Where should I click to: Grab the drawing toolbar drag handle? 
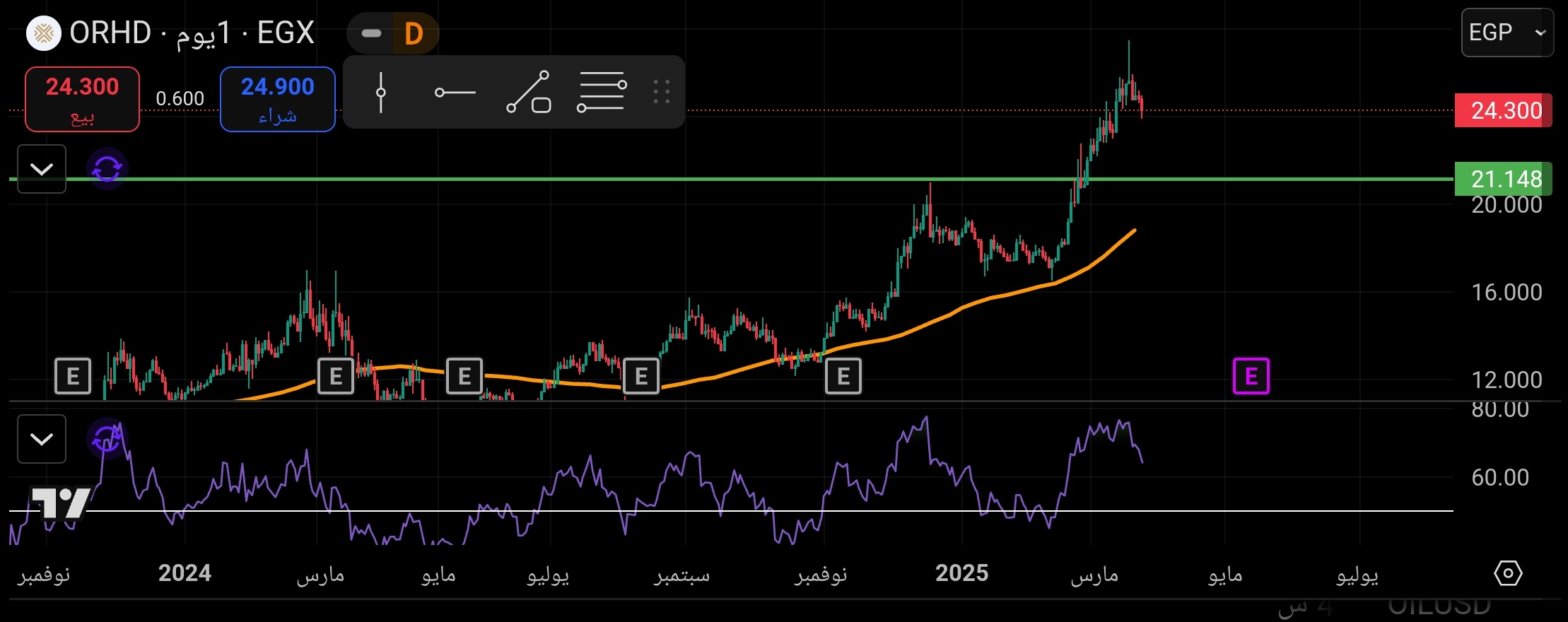click(x=662, y=92)
